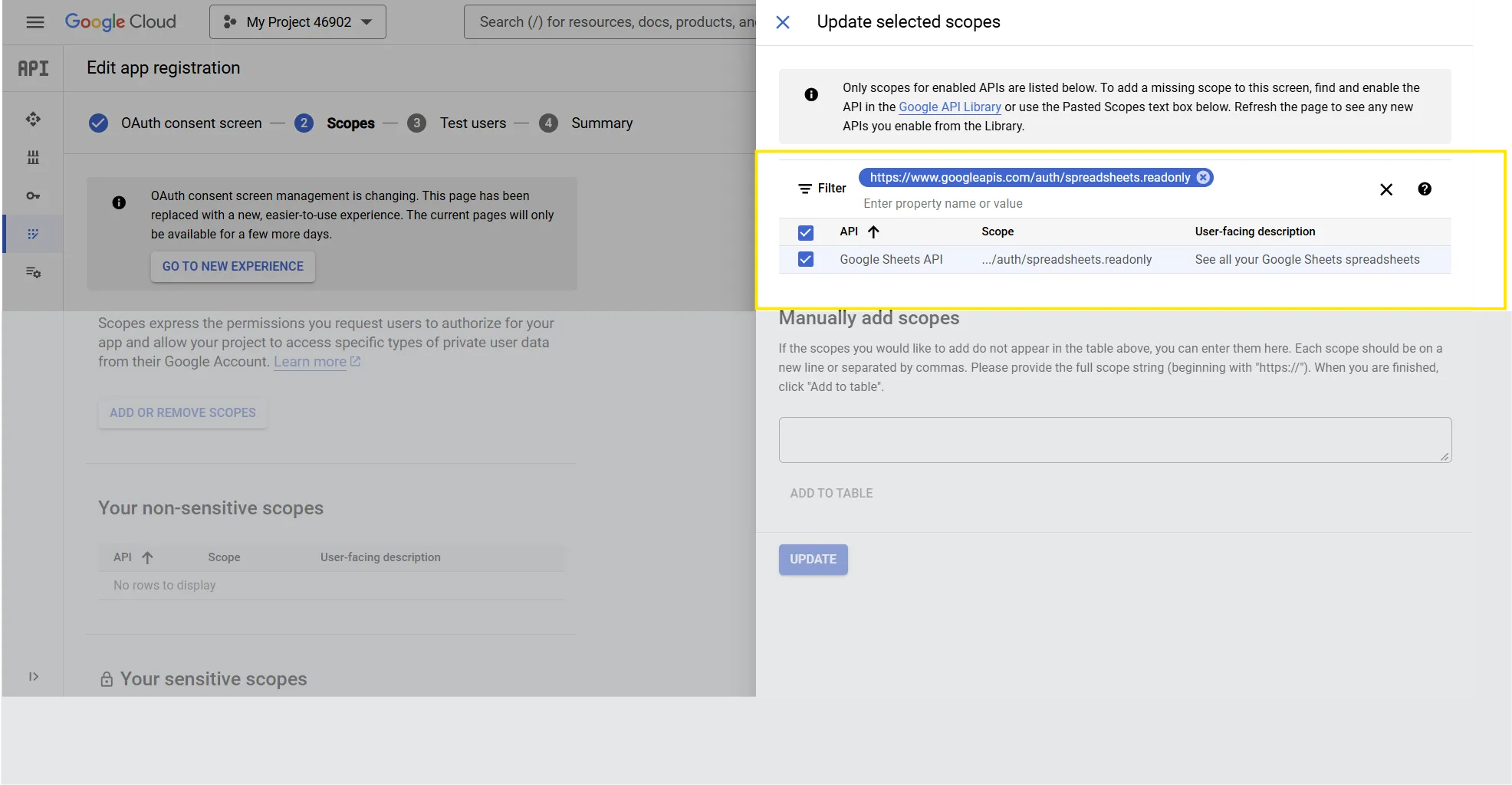
Task: Go to Test users step
Action: coord(457,123)
